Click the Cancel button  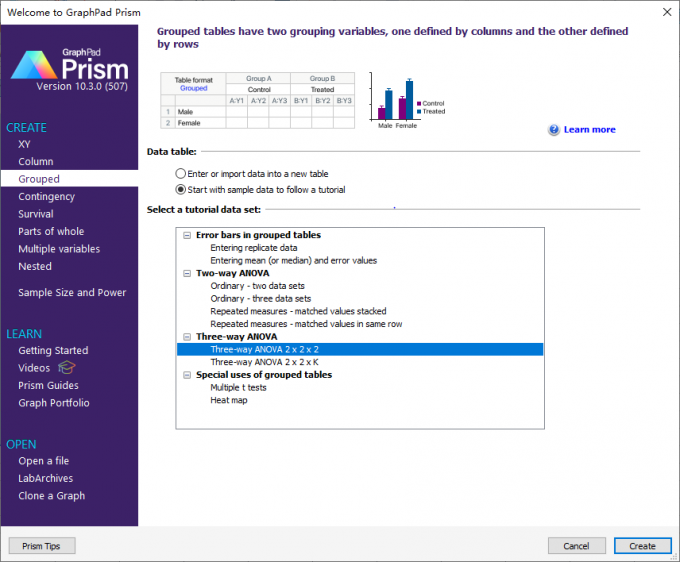(x=576, y=546)
